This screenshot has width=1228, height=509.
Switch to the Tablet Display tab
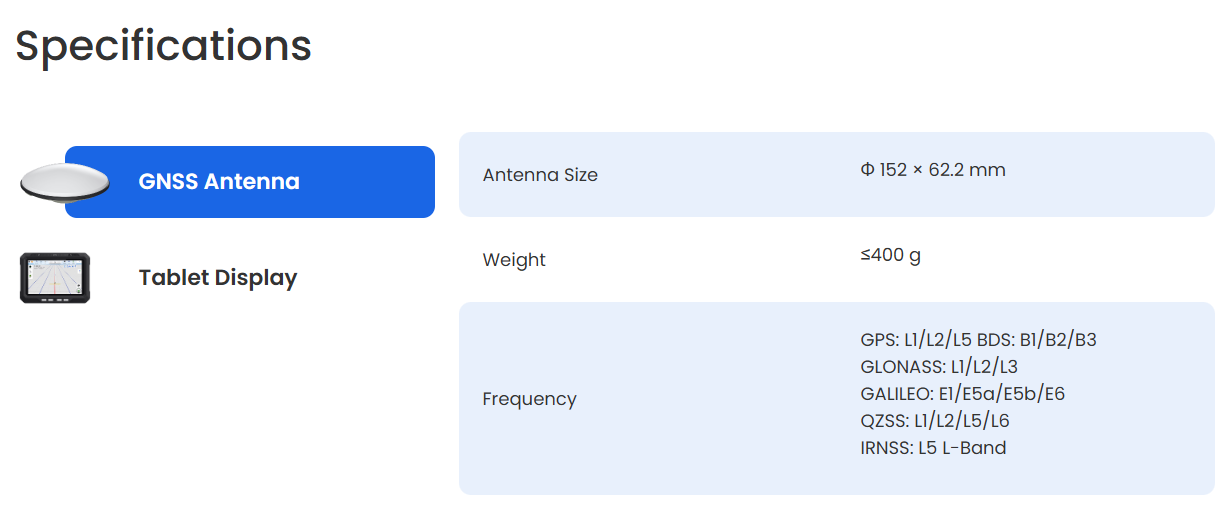tap(217, 278)
